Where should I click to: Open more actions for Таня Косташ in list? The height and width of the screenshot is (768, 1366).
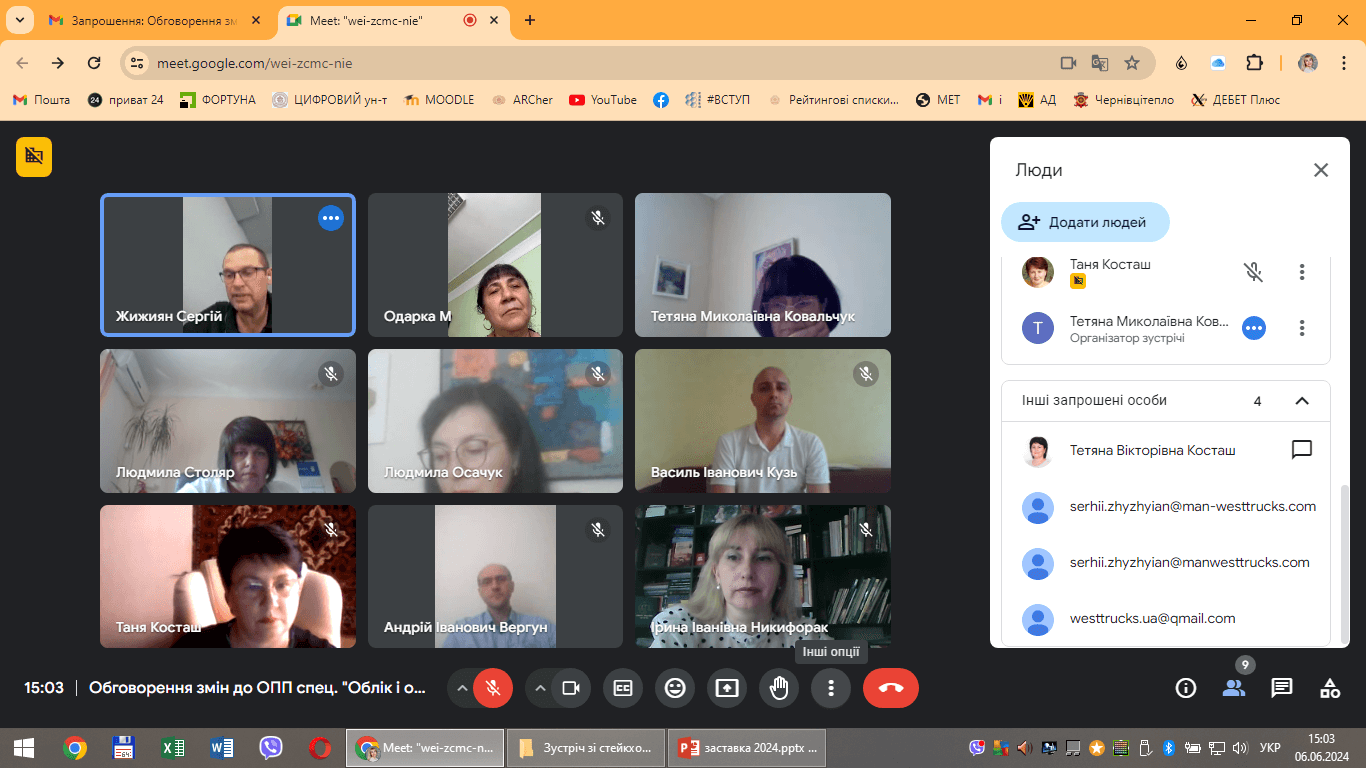(x=1302, y=271)
